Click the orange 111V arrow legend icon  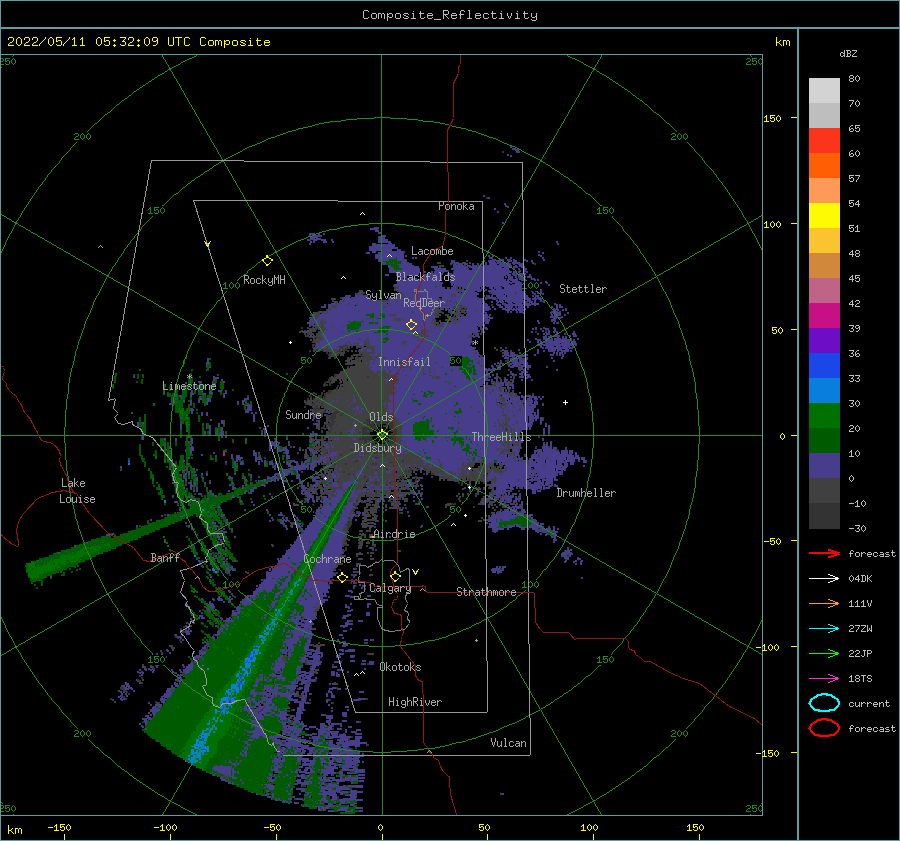pos(824,603)
